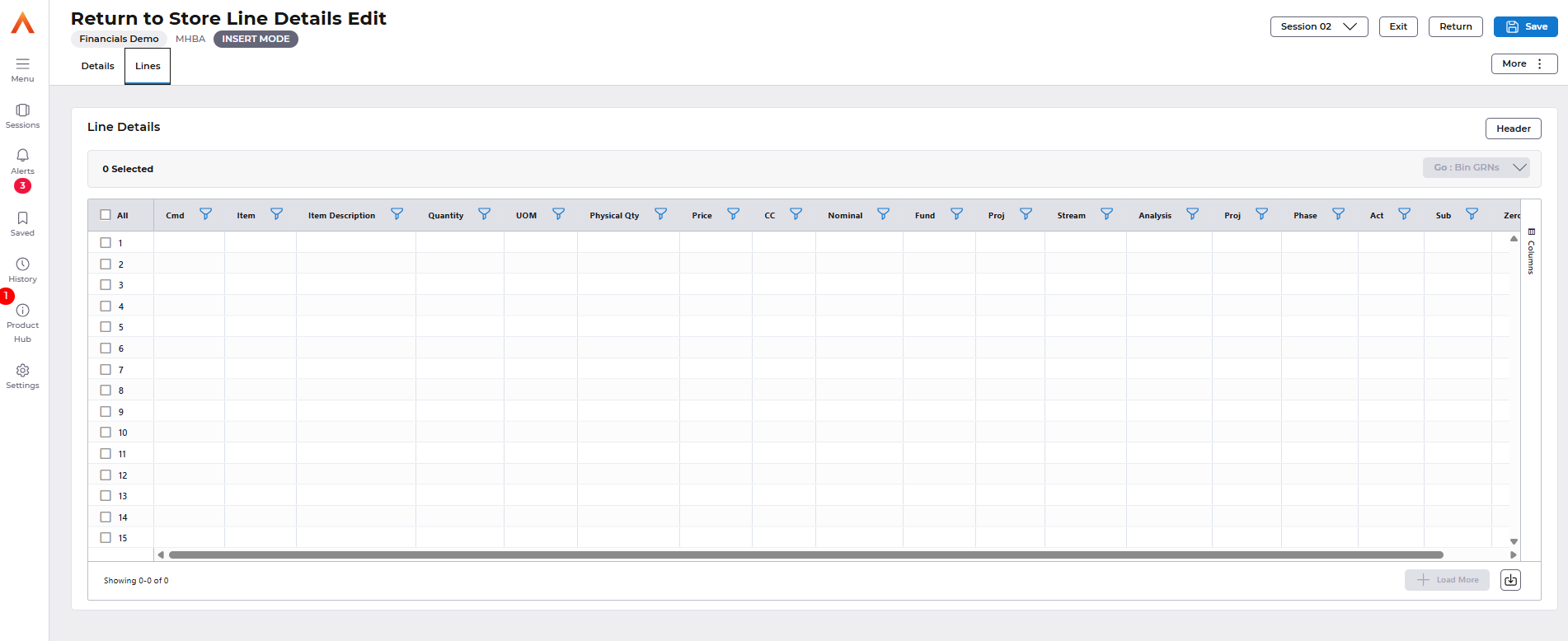Click the Quantity cell in row 1

coord(460,242)
